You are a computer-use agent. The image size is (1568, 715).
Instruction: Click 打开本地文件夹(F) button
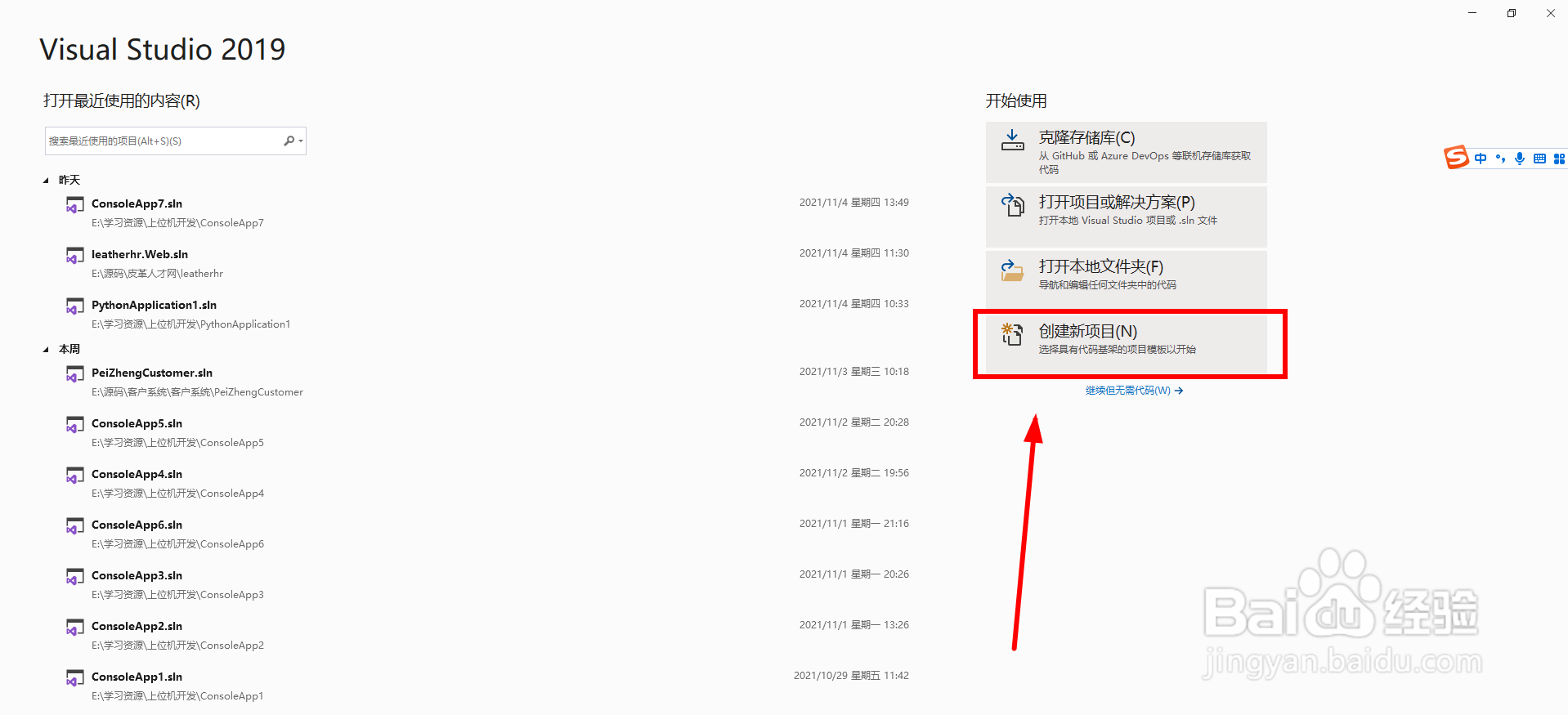pyautogui.click(x=1127, y=281)
